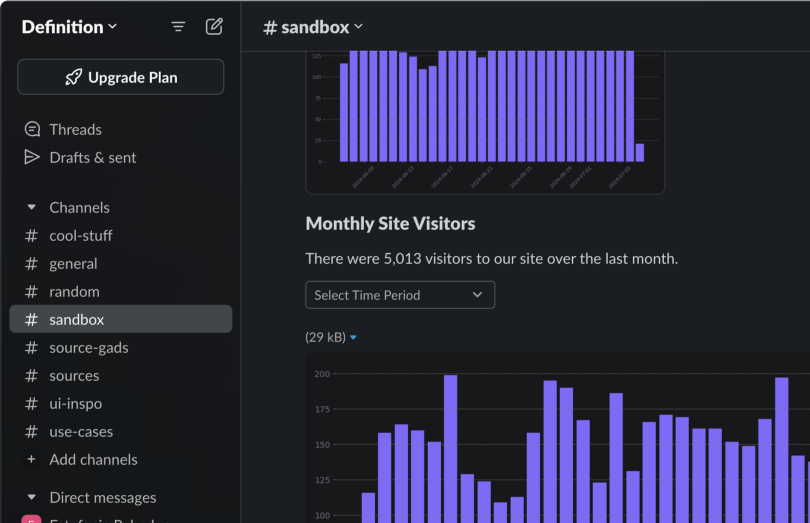The height and width of the screenshot is (523, 810).
Task: Click the hash icon beside cool-stuff
Action: (x=32, y=236)
